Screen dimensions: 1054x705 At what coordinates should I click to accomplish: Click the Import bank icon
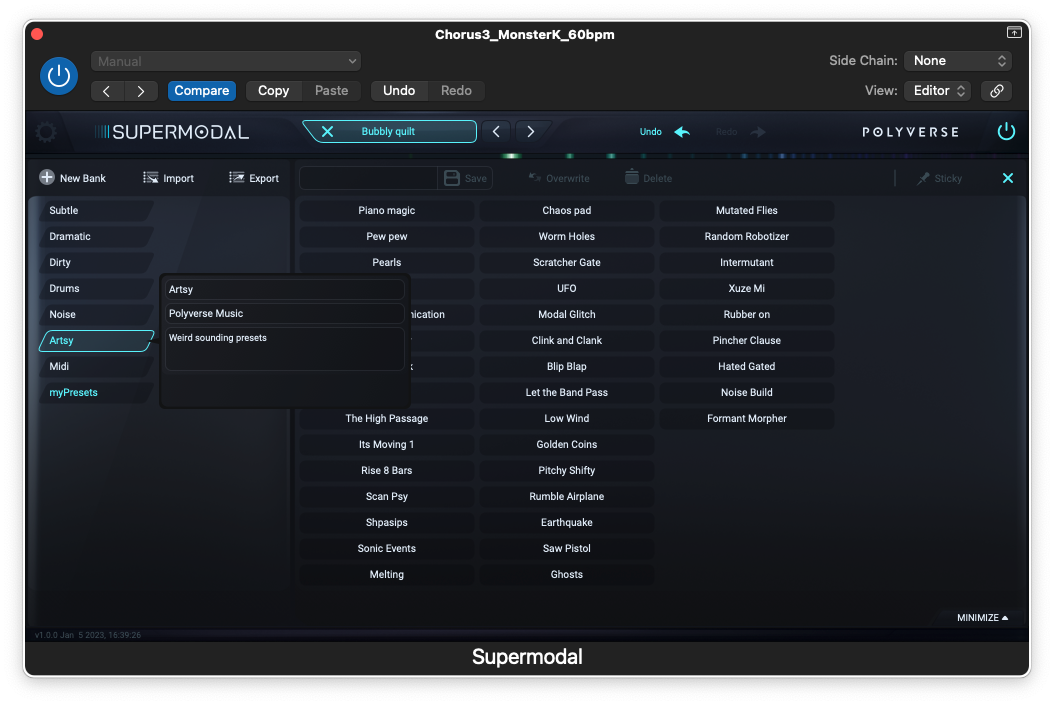click(151, 178)
